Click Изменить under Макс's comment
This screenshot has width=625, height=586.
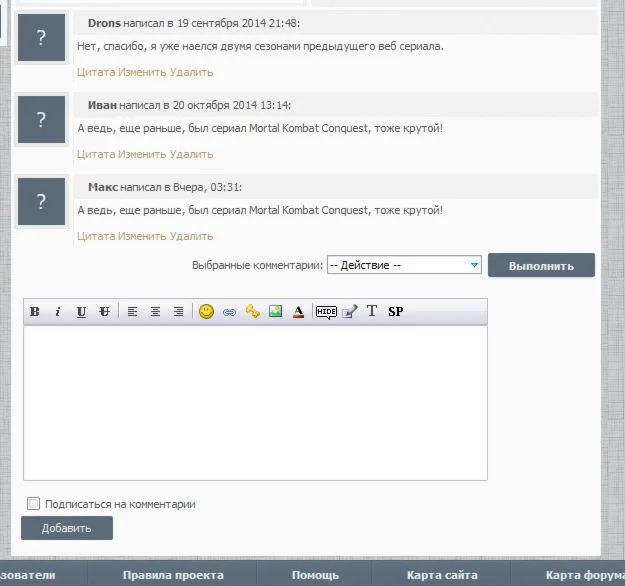(142, 236)
